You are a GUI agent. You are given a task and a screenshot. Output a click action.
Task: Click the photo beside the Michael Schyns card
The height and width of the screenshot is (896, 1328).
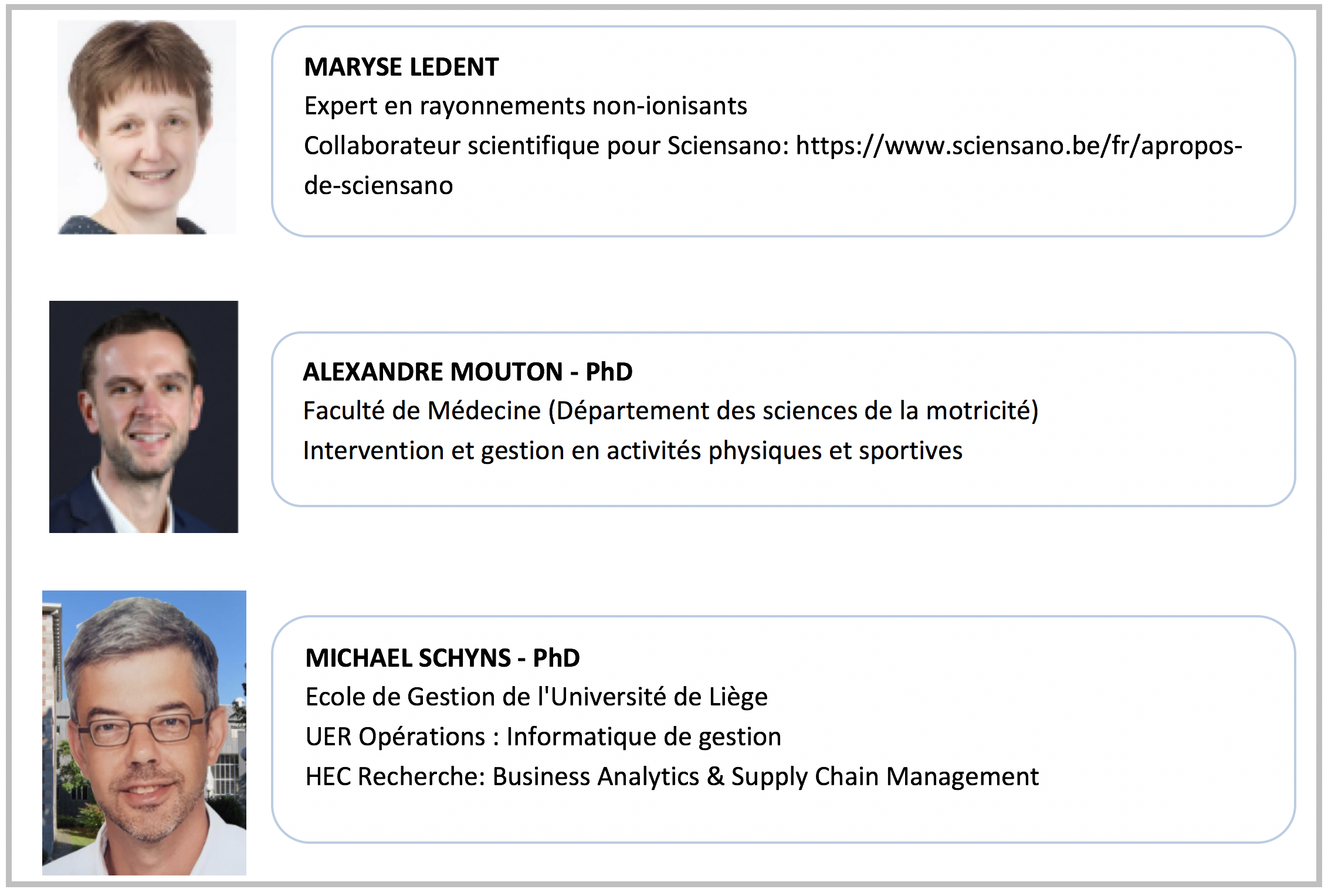(x=144, y=732)
